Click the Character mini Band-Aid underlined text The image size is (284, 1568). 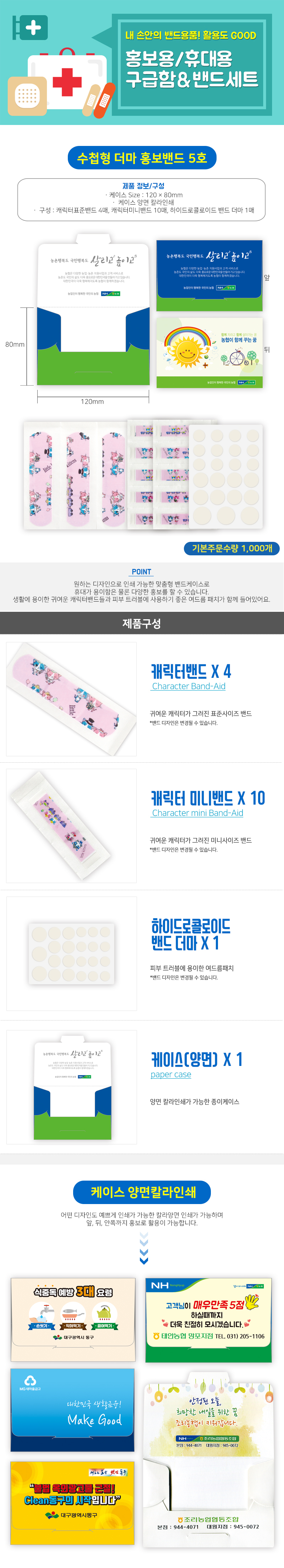tap(197, 813)
